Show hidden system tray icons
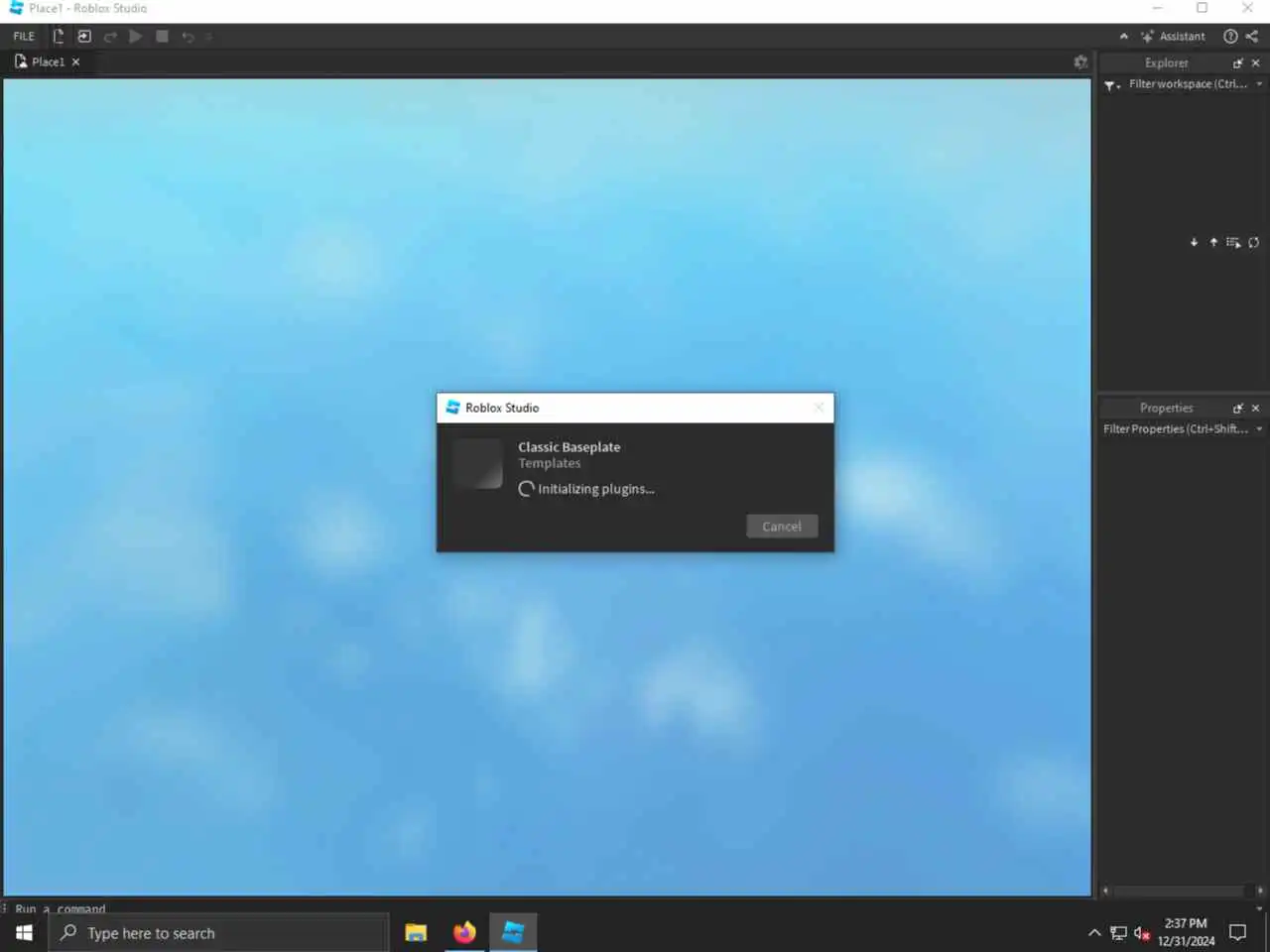Screen dimensions: 1270x952 pos(1094,933)
